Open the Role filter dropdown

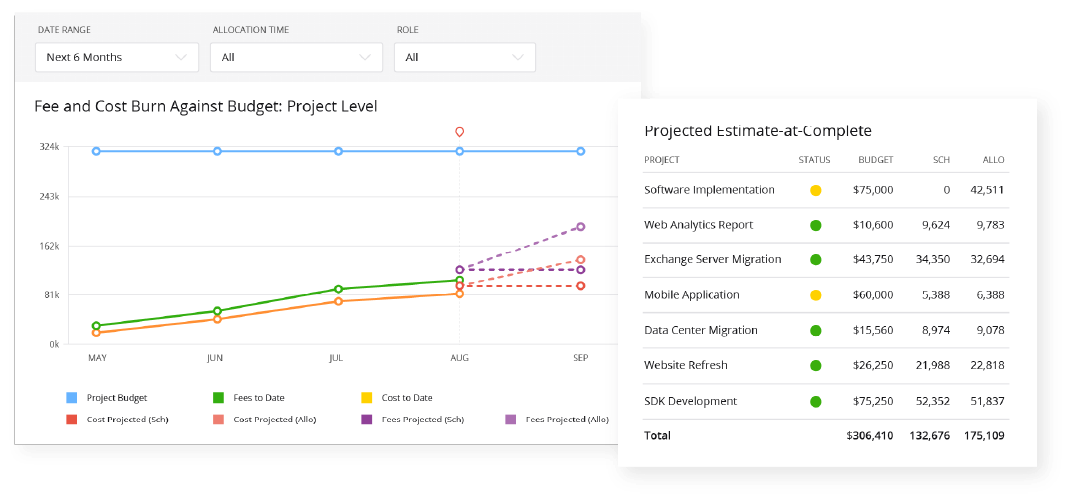(465, 57)
